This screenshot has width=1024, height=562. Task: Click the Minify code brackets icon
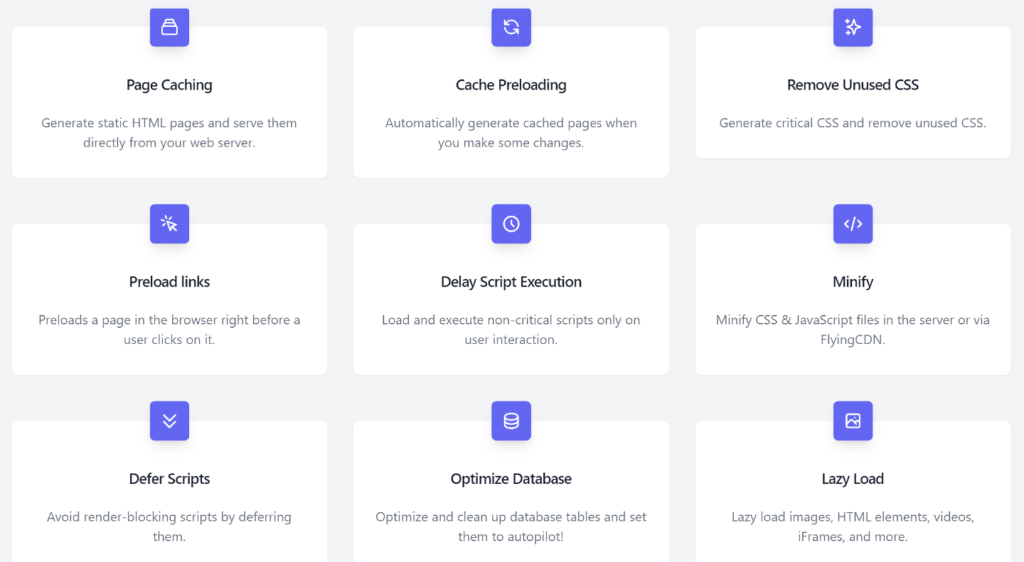pos(852,224)
